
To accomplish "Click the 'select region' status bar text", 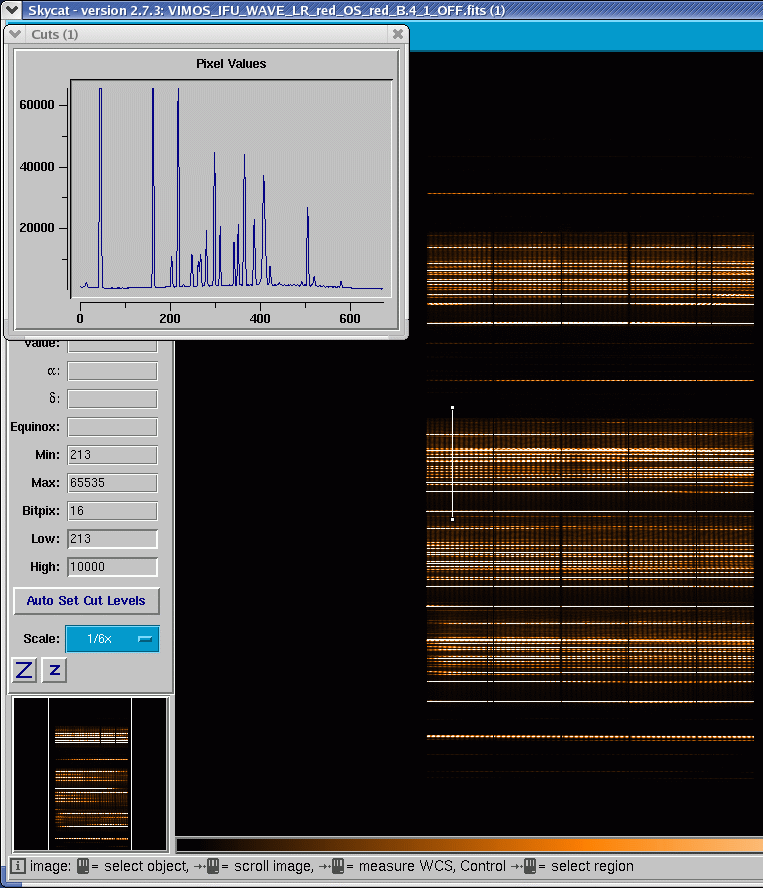I will pos(592,866).
